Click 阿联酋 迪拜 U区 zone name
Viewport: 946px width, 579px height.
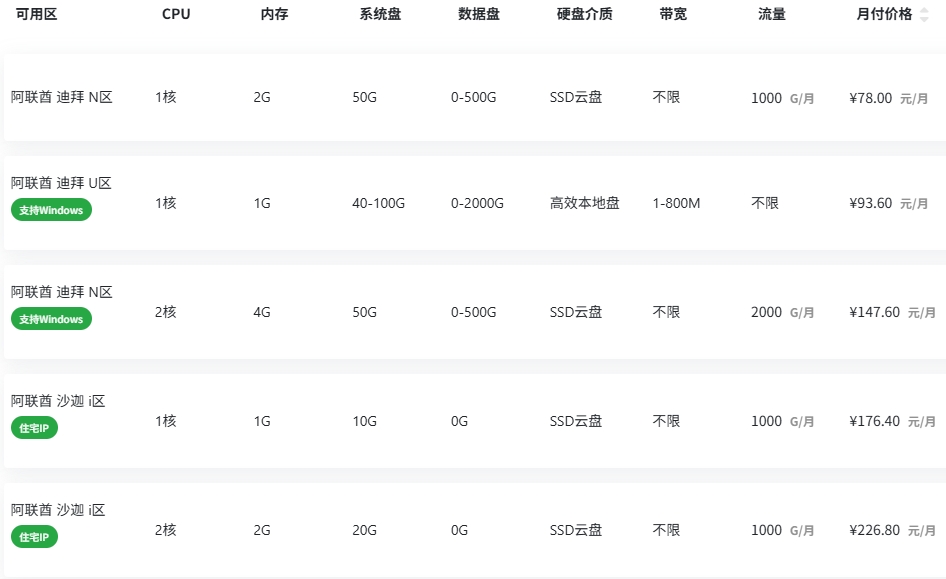[x=62, y=183]
